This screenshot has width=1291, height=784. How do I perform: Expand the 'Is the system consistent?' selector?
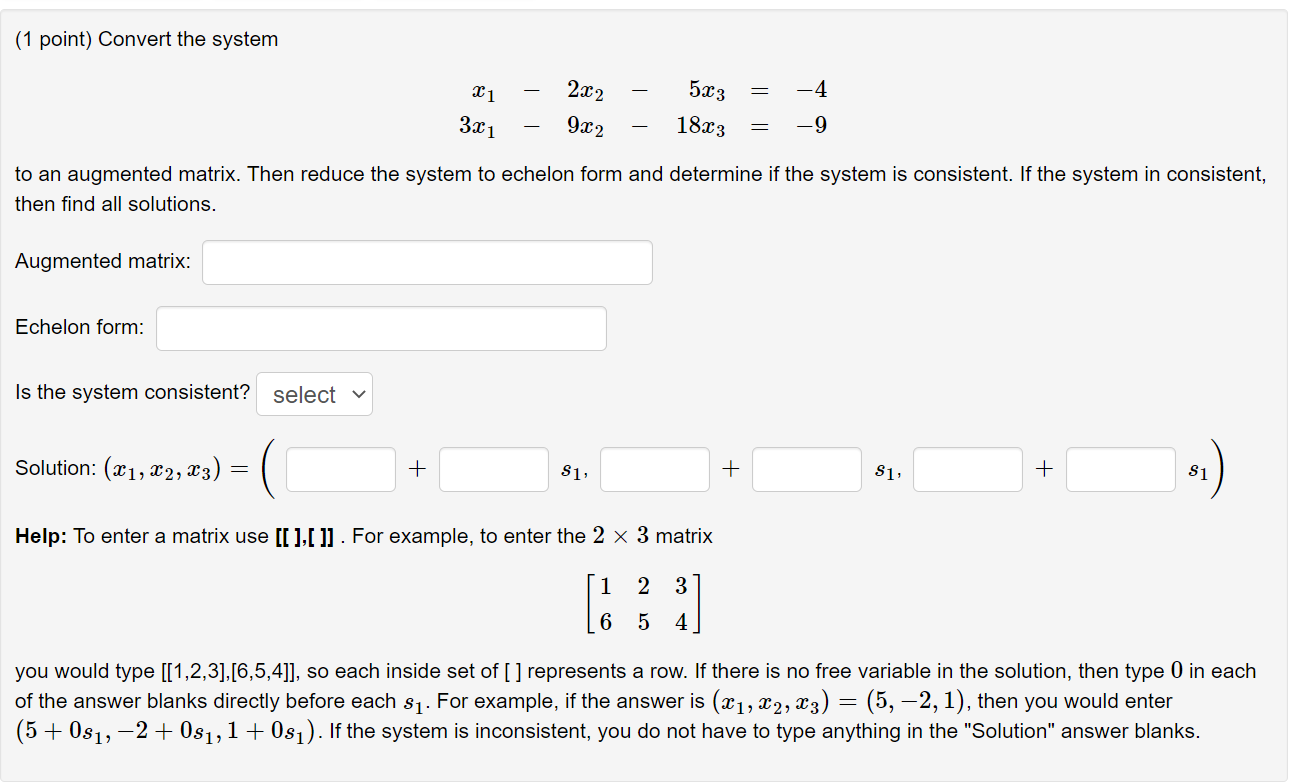tap(314, 393)
